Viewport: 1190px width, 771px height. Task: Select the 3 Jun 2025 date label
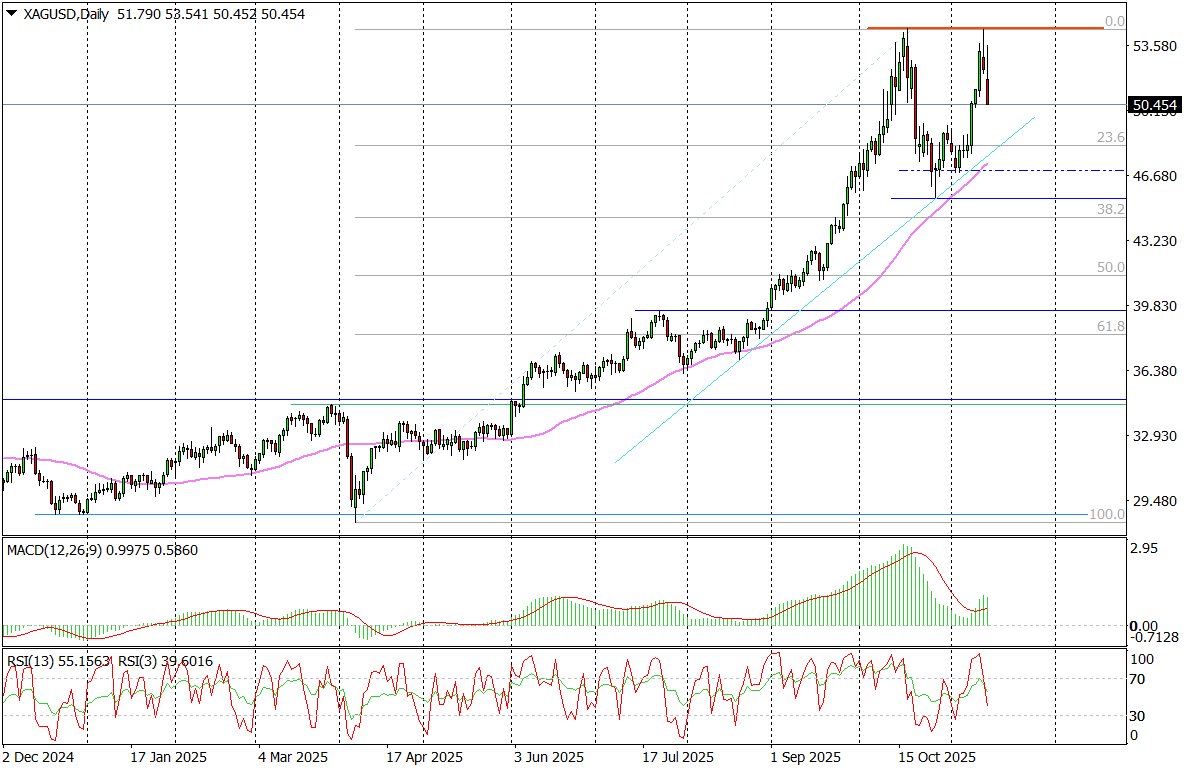pos(548,757)
